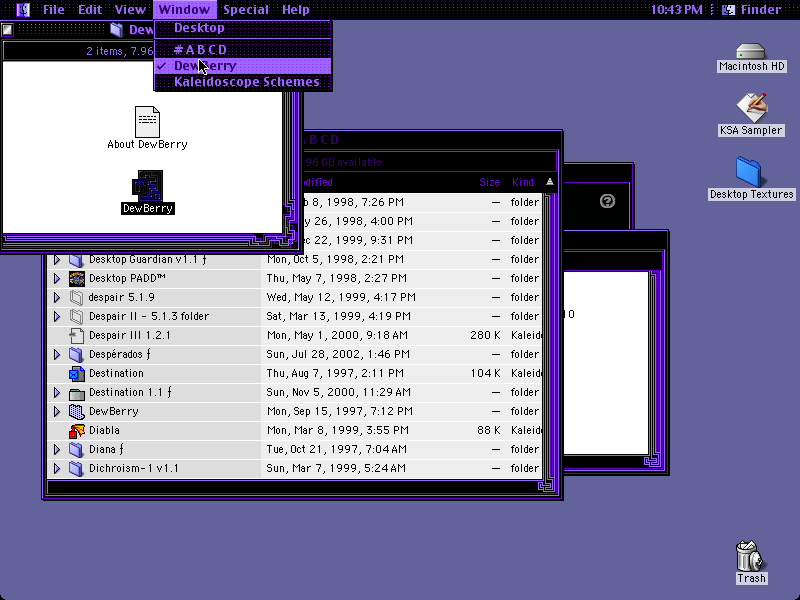
Task: Click the Despérados folder icon
Action: click(x=77, y=354)
